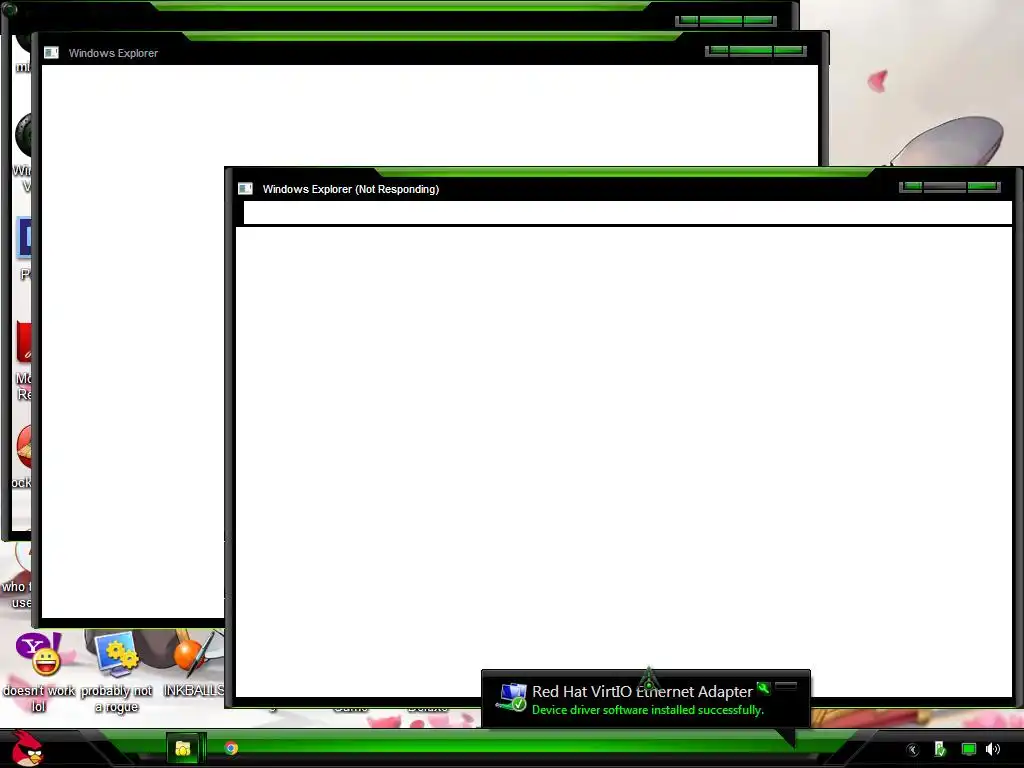Select the INKBALLS desktop shortcut
Viewport: 1024px width, 768px height.
pos(193,664)
